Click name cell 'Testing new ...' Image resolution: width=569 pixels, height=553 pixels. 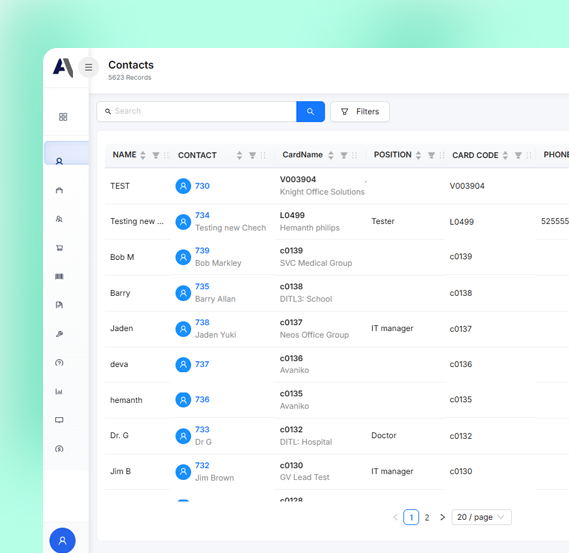click(137, 221)
